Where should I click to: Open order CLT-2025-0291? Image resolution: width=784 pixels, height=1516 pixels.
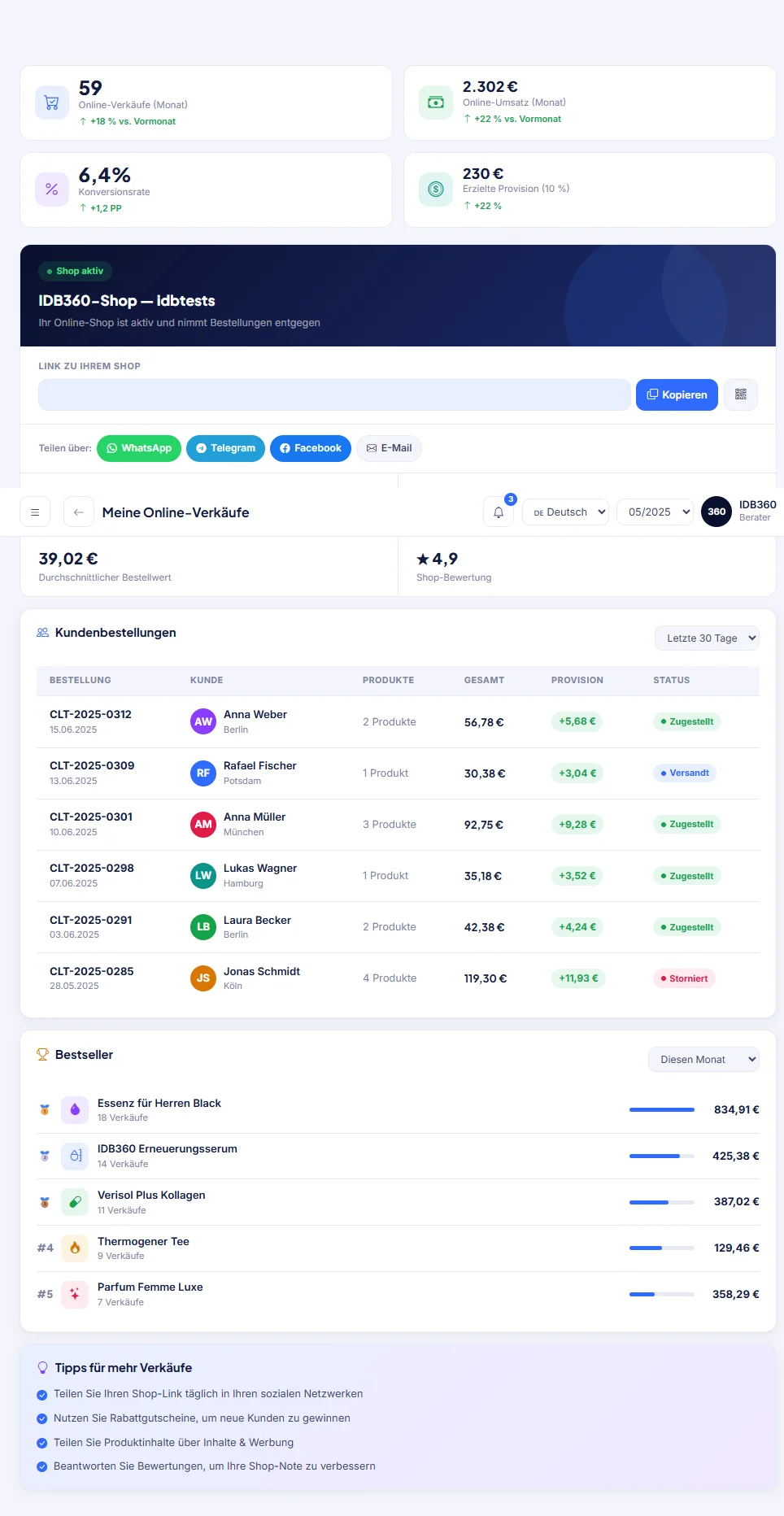point(91,920)
